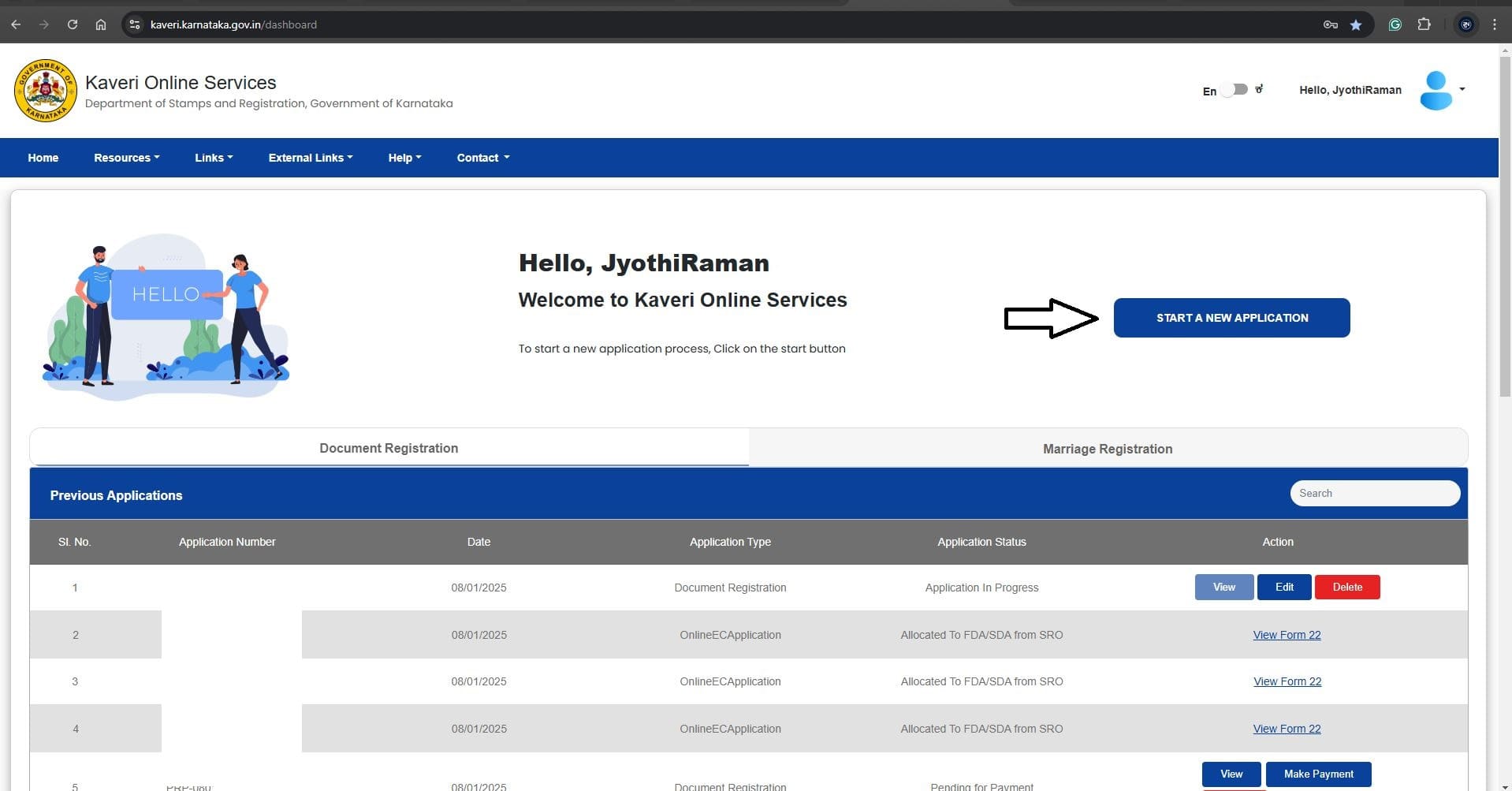Expand the Help dropdown menu
Screen dimensions: 1512x791
pos(404,158)
